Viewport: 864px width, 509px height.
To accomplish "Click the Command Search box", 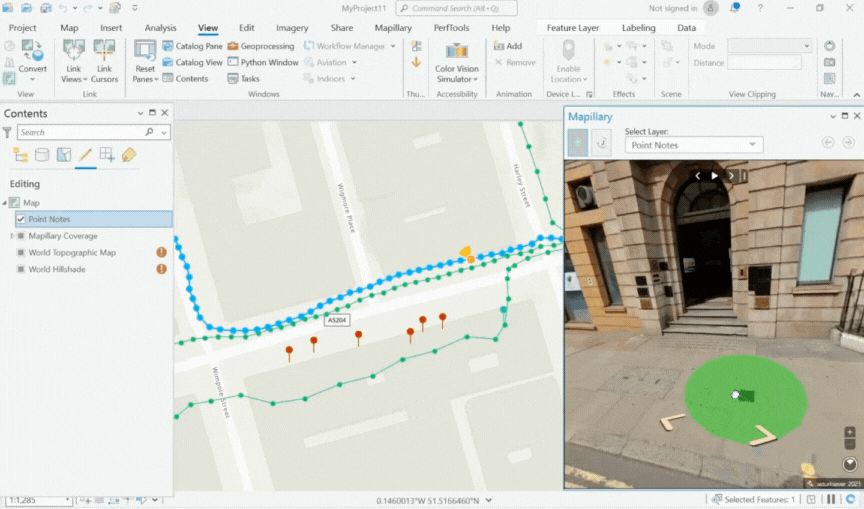I will click(457, 8).
